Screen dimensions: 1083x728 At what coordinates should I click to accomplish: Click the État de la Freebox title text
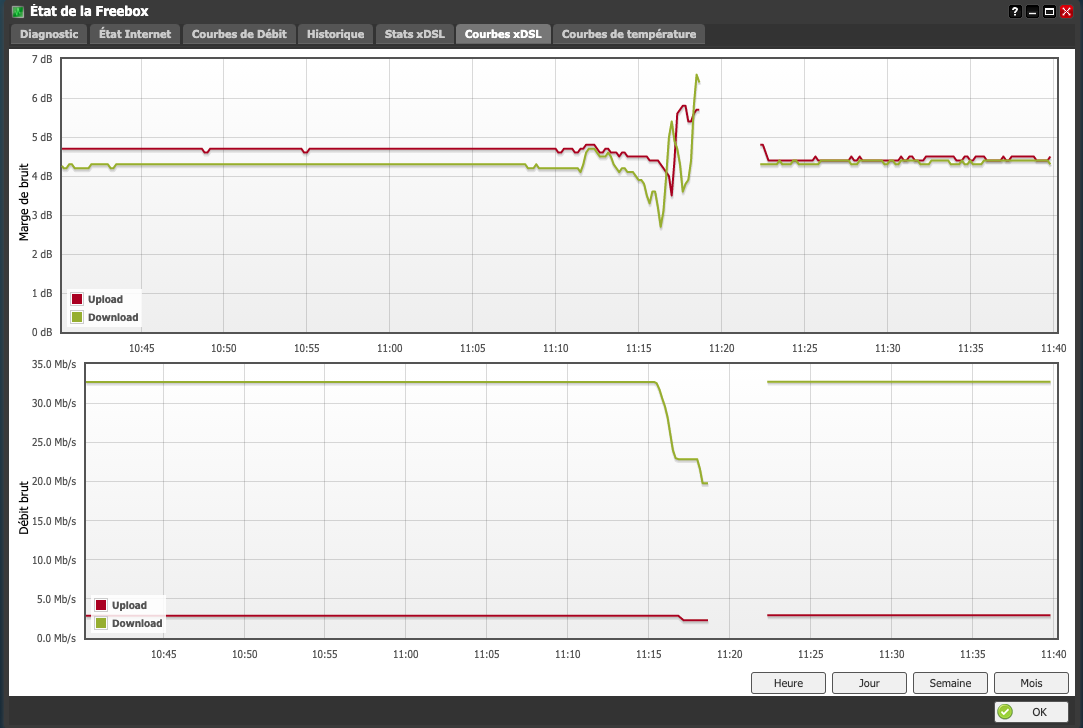[89, 11]
